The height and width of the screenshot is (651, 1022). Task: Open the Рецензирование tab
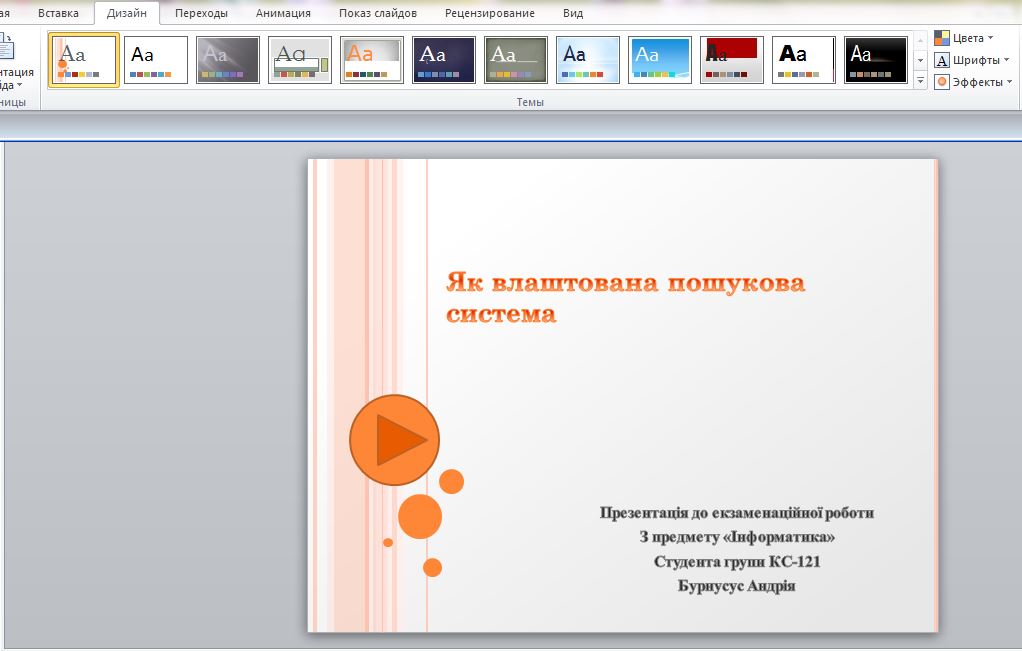(x=489, y=13)
